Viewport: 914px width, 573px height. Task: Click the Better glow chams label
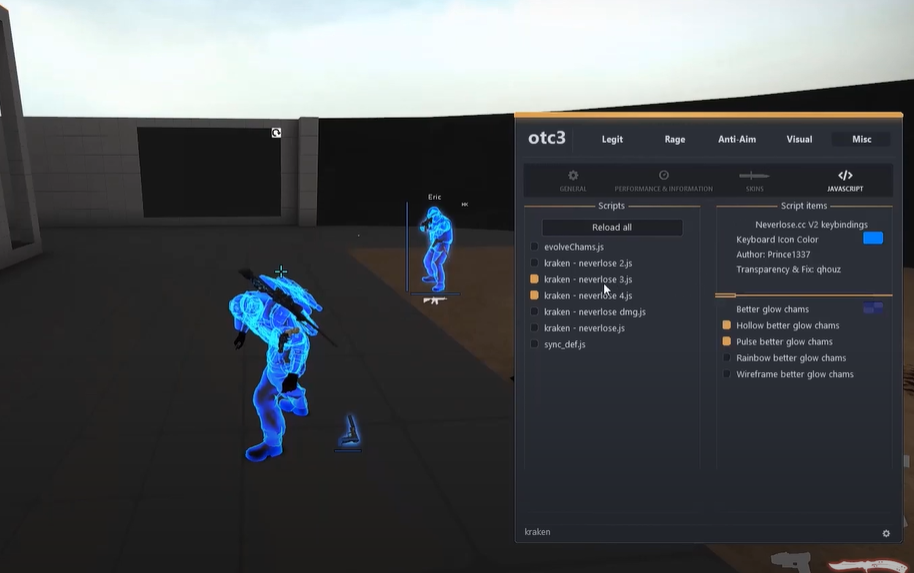(772, 309)
